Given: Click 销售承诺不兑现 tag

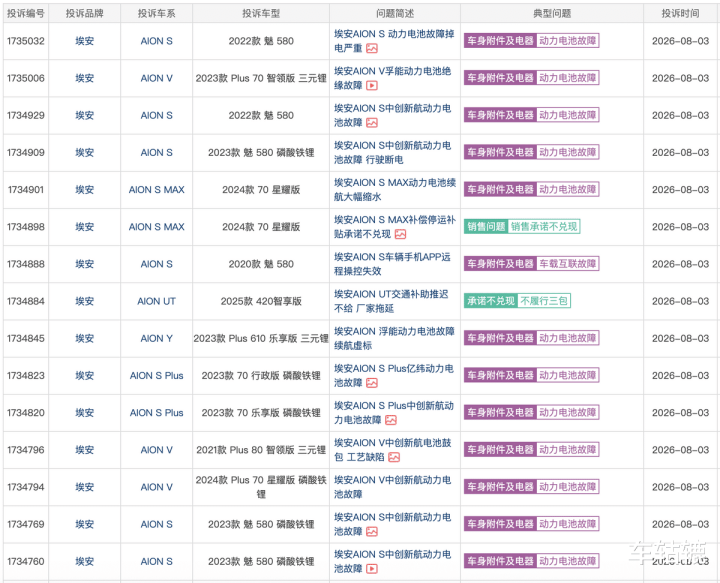Looking at the screenshot, I should click(544, 226).
